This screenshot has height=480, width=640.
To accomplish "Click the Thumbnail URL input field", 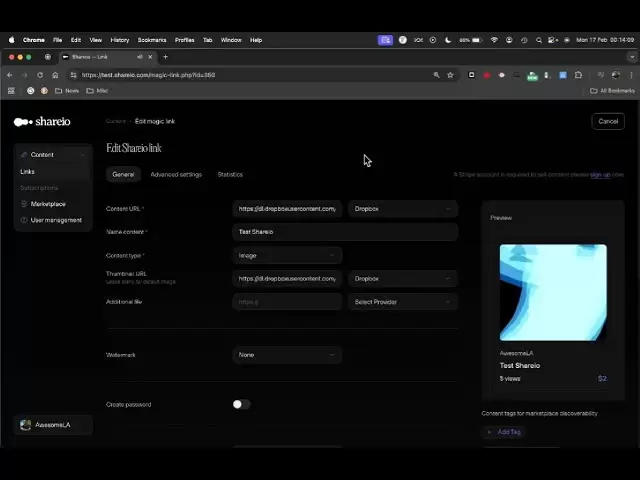I will click(x=287, y=279).
